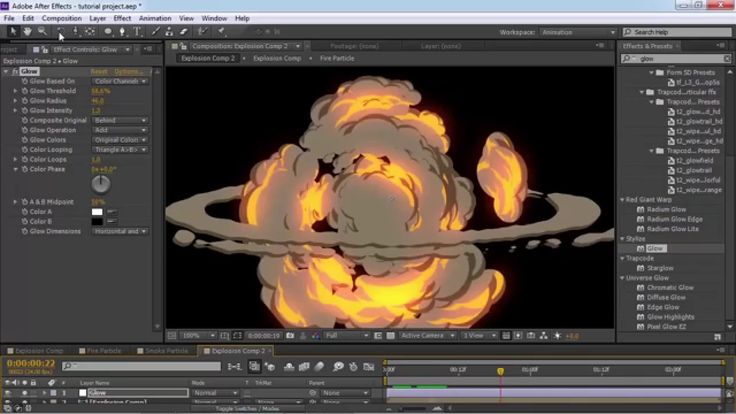Select the Pen tool
The height and width of the screenshot is (414, 736).
click(122, 31)
